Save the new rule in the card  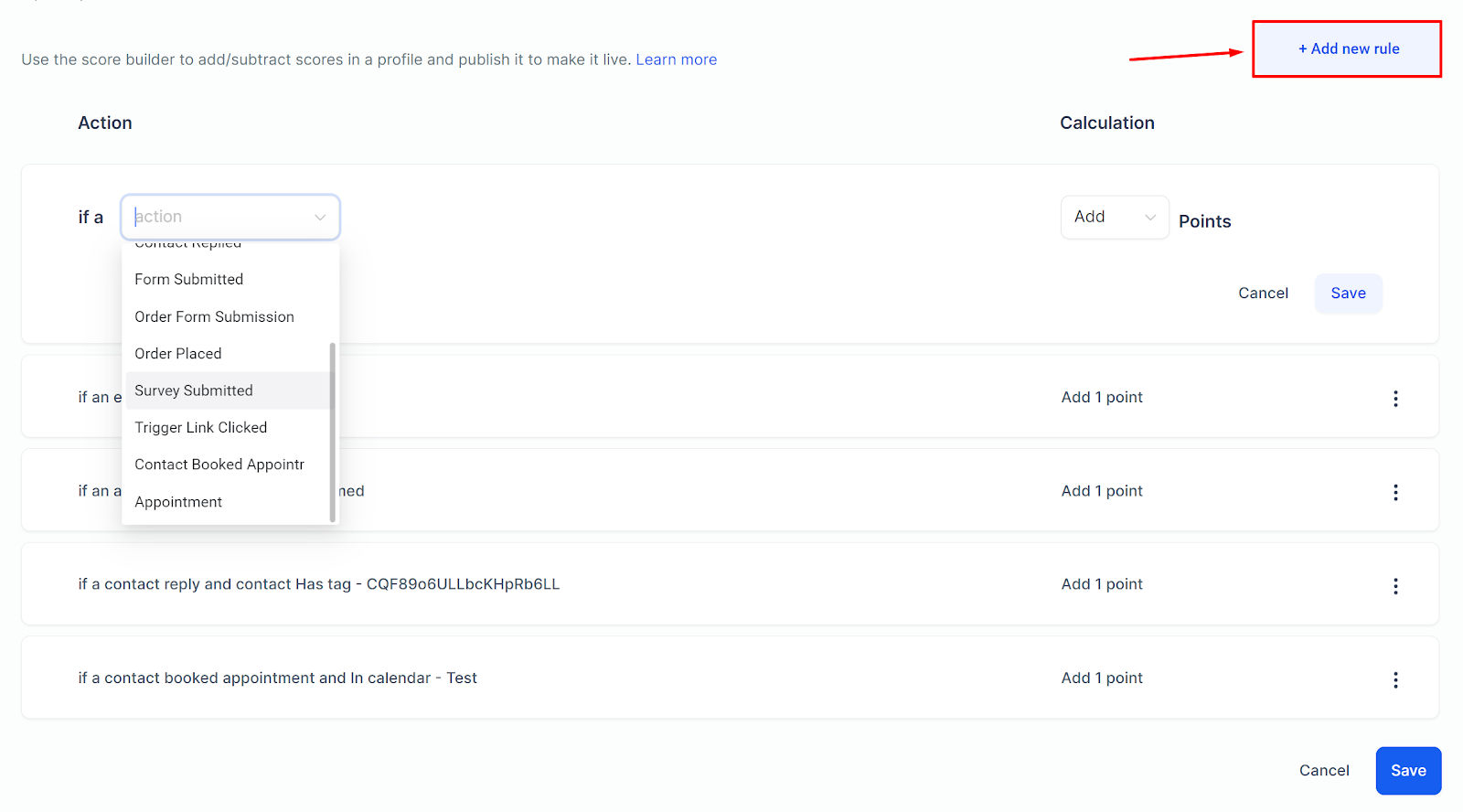pos(1348,294)
